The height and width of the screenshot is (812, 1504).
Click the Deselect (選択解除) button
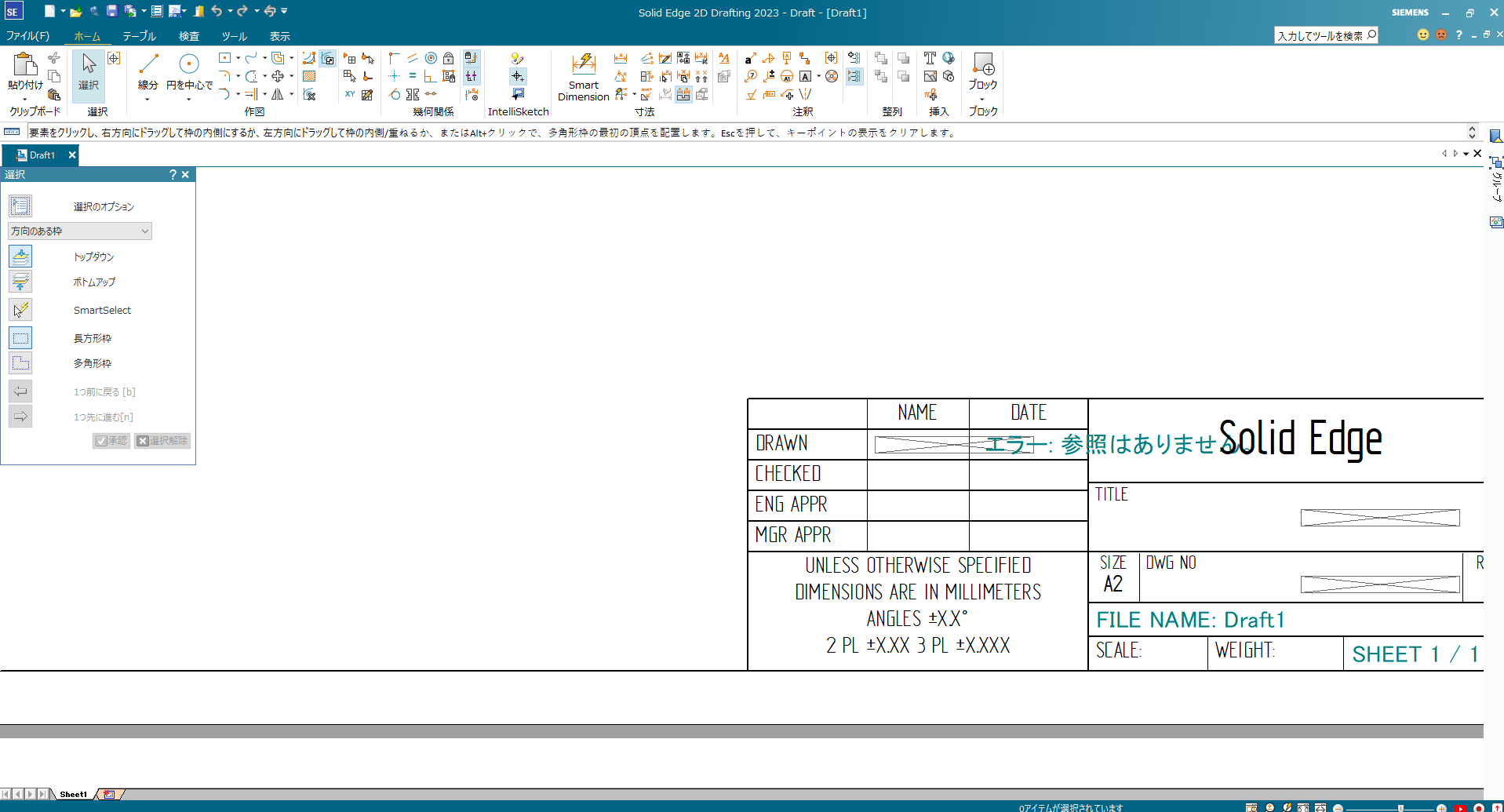[x=162, y=441]
